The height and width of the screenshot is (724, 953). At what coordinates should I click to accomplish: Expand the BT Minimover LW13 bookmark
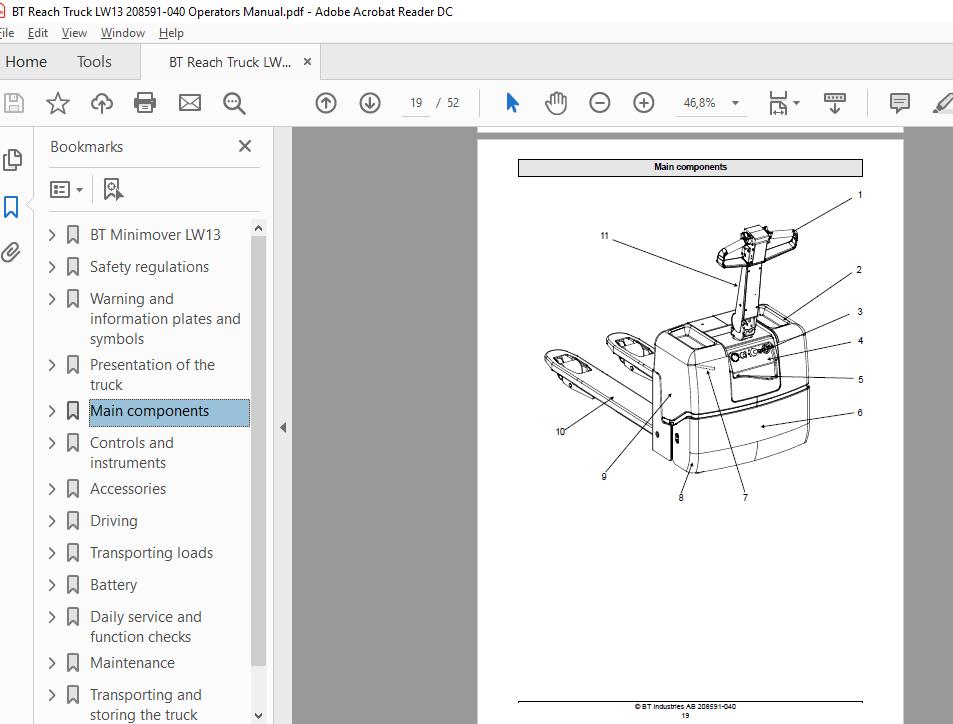coord(52,235)
